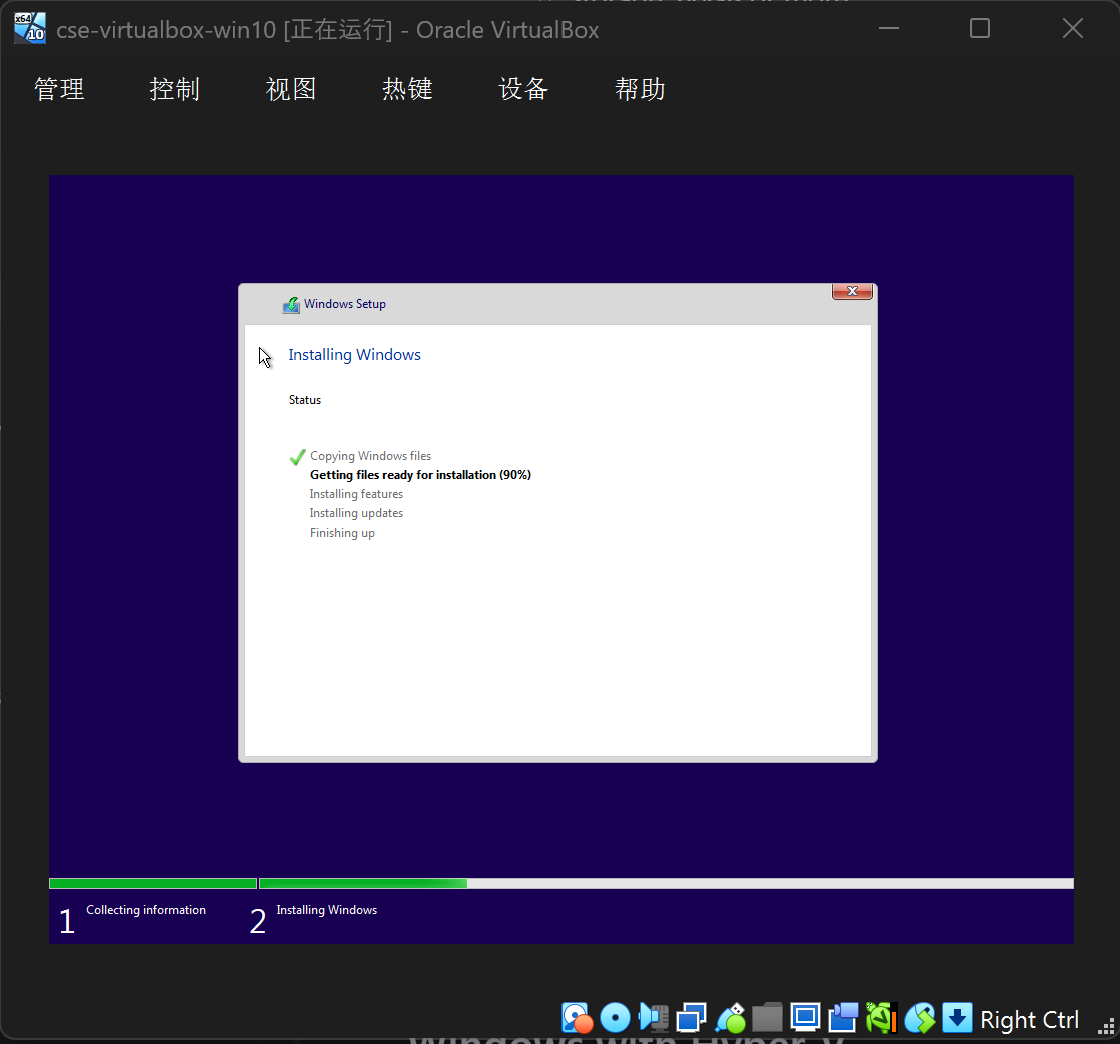Click the hard disk activity indicator icon

coord(577,1018)
